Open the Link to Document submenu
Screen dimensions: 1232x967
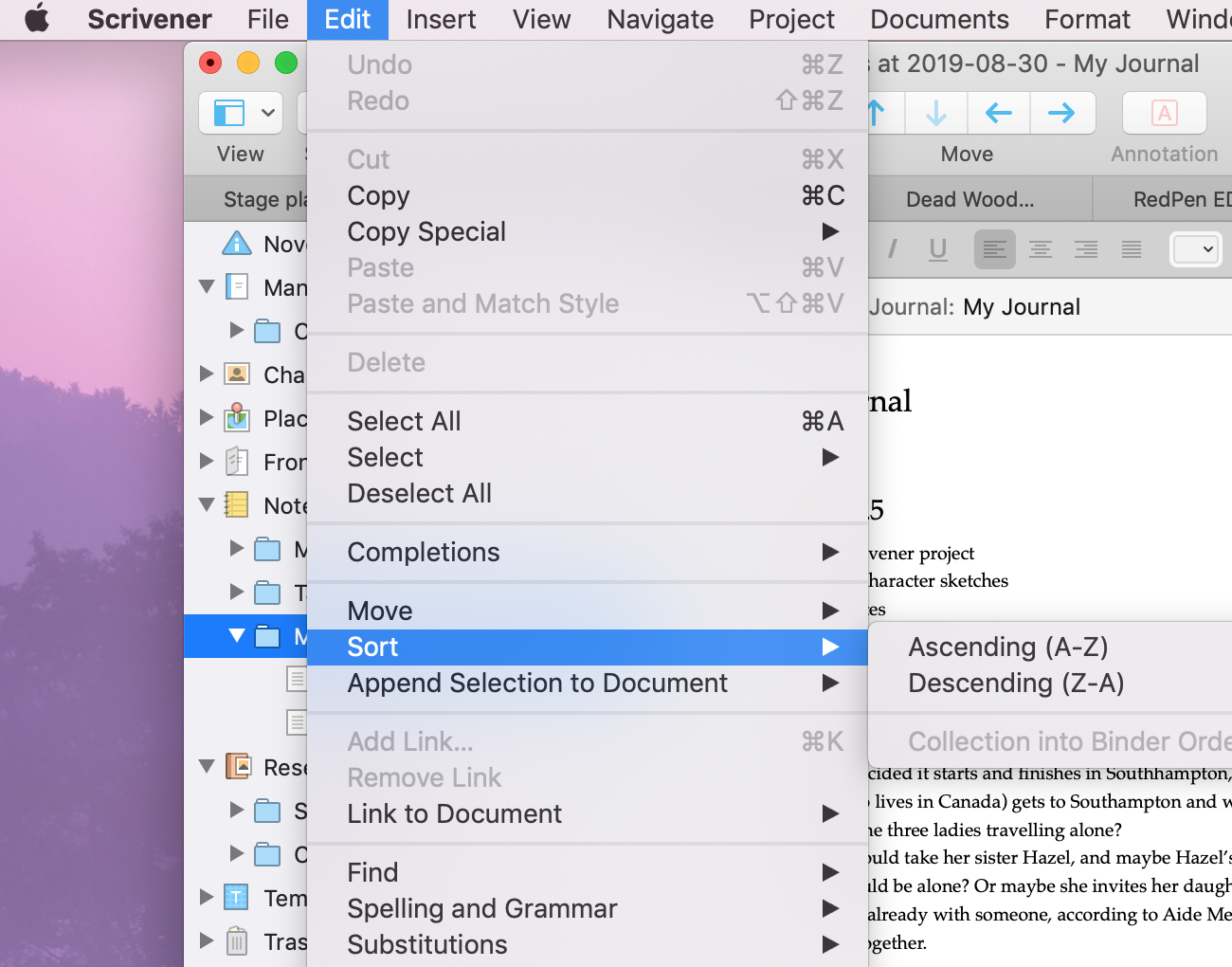[588, 813]
